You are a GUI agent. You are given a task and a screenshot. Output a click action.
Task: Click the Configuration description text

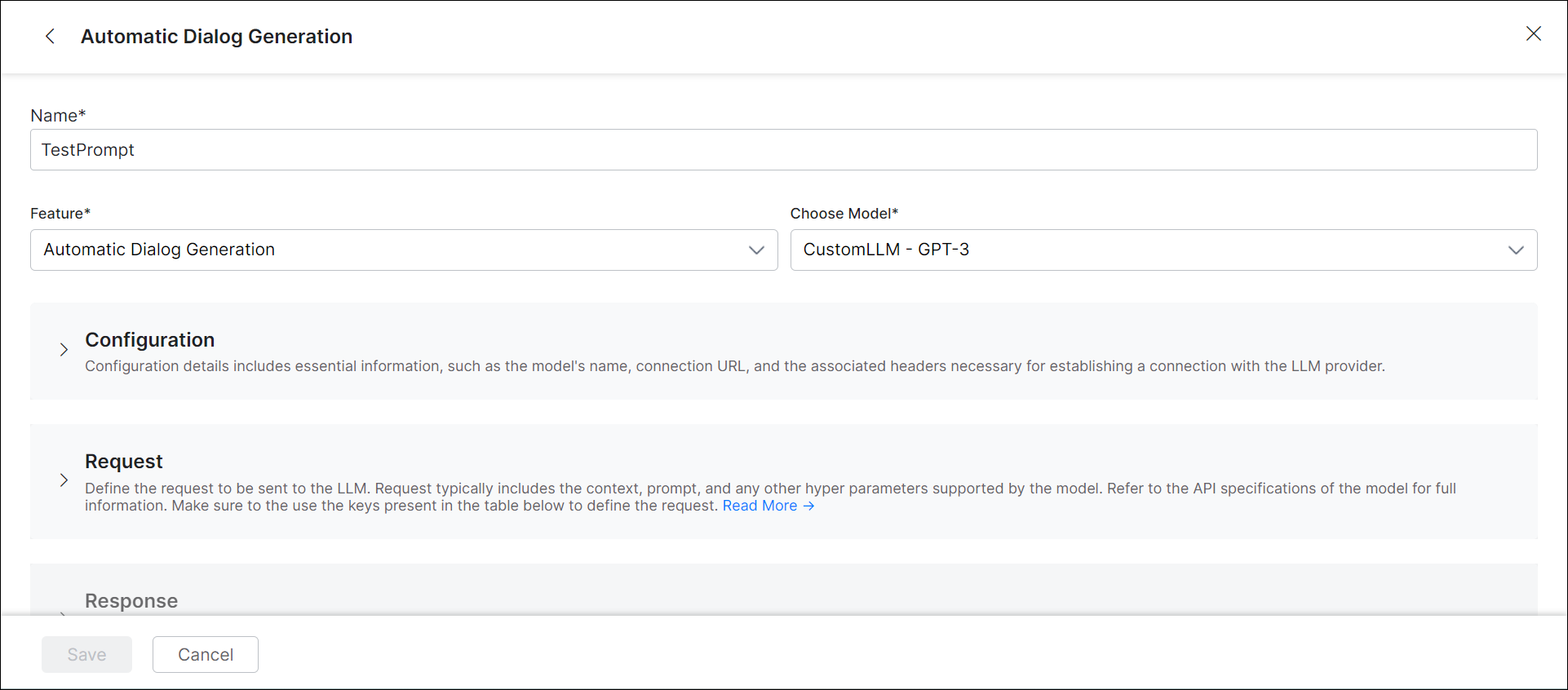click(734, 366)
